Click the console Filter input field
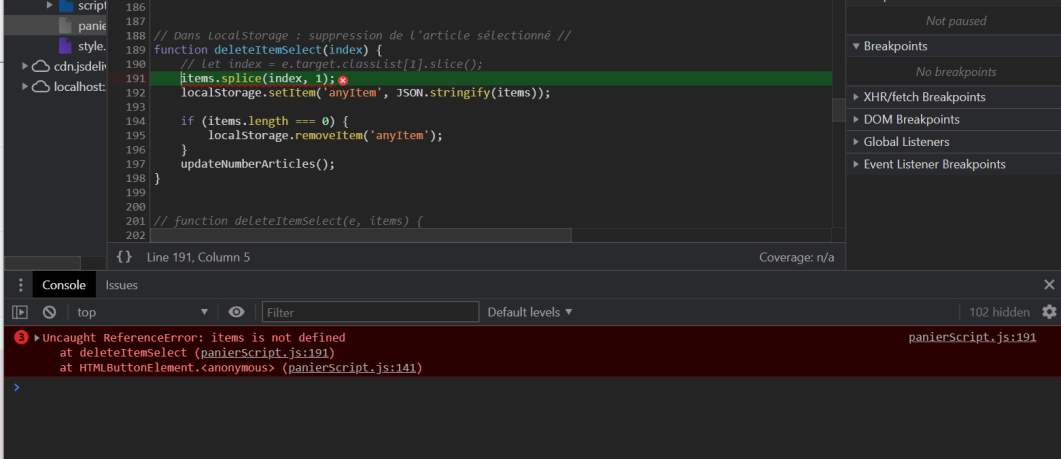 click(370, 312)
